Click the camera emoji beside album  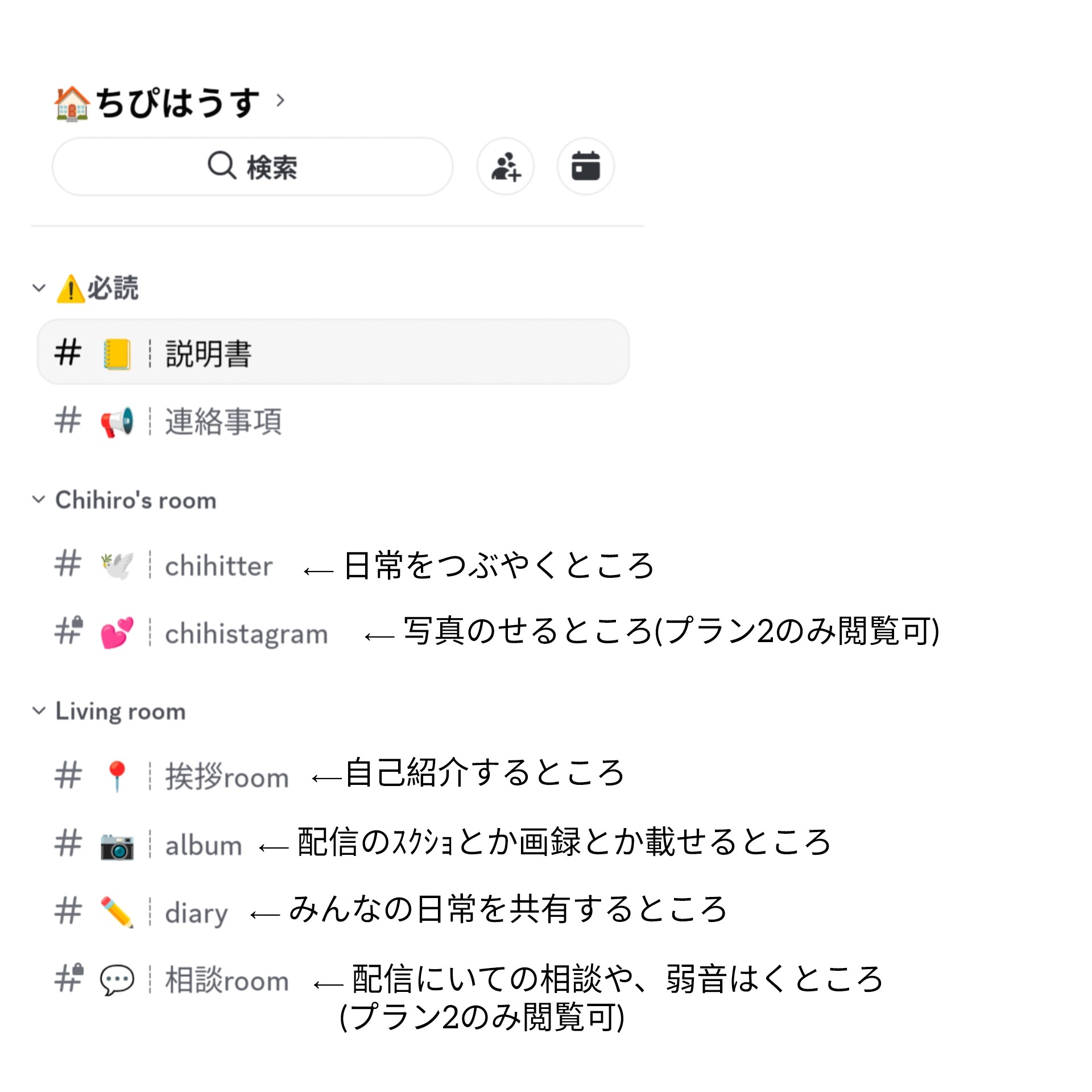click(x=118, y=845)
